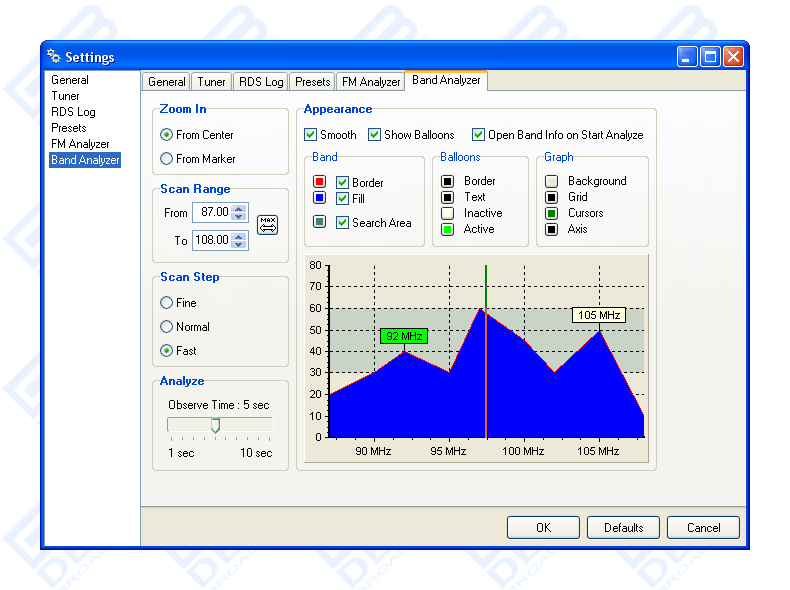Image resolution: width=790 pixels, height=590 pixels.
Task: Uncheck Show Balloons option
Action: coord(375,135)
